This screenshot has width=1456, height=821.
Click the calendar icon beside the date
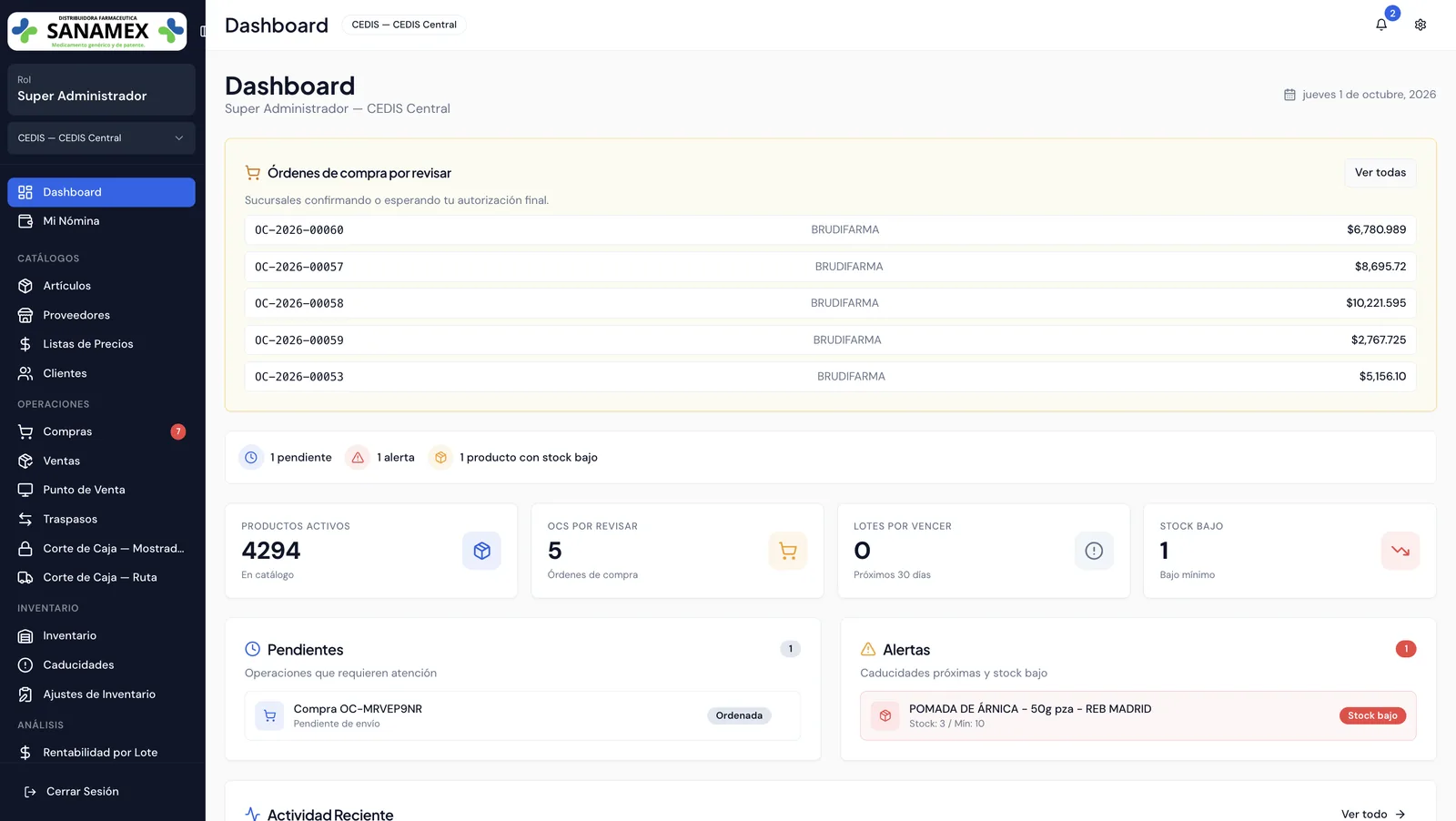coord(1289,95)
